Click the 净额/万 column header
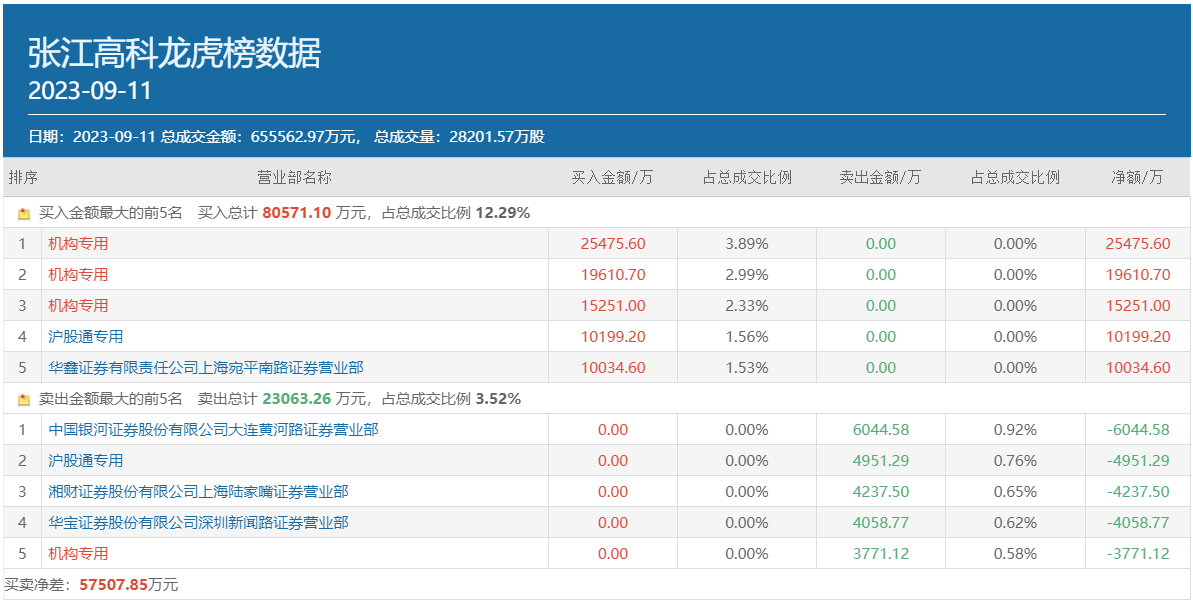This screenshot has width=1193, height=604. 1137,178
